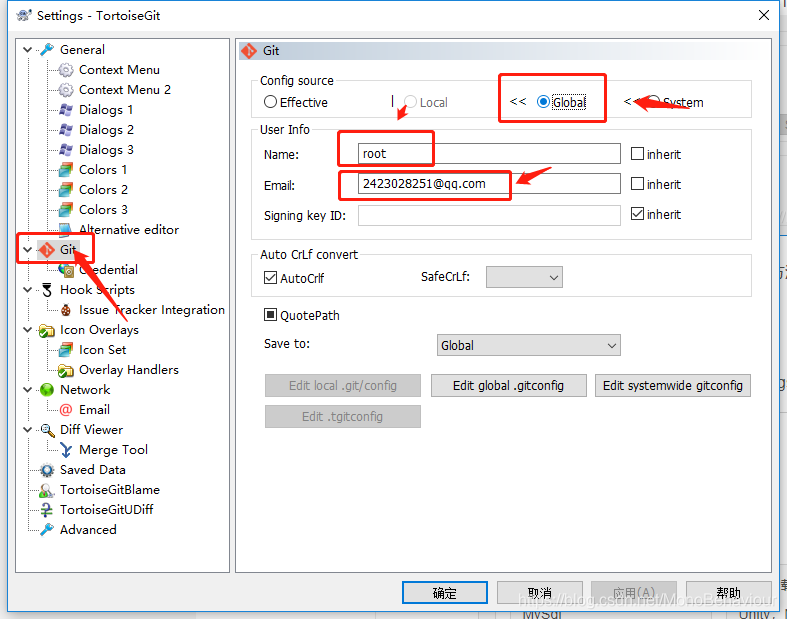Collapse the General tree node
This screenshot has height=619, width=787.
[28, 50]
